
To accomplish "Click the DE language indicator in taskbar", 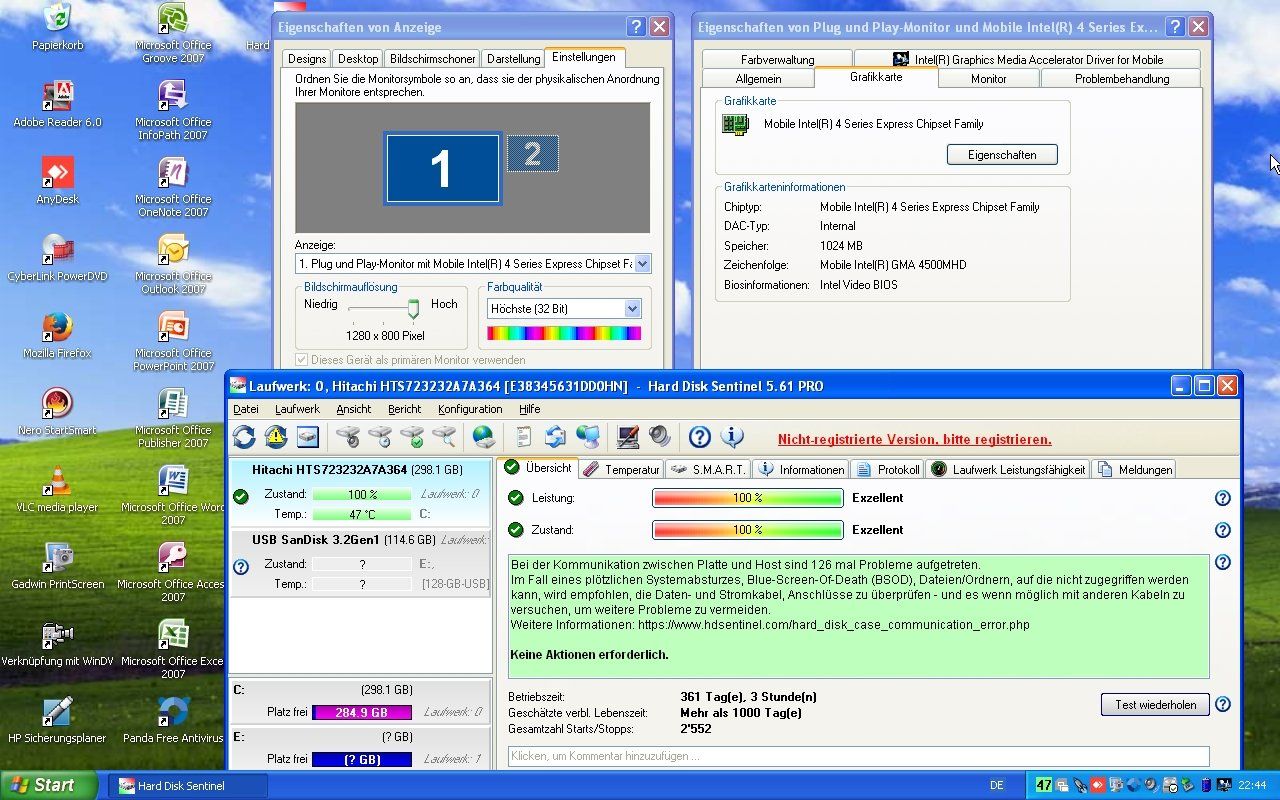I will coord(996,785).
